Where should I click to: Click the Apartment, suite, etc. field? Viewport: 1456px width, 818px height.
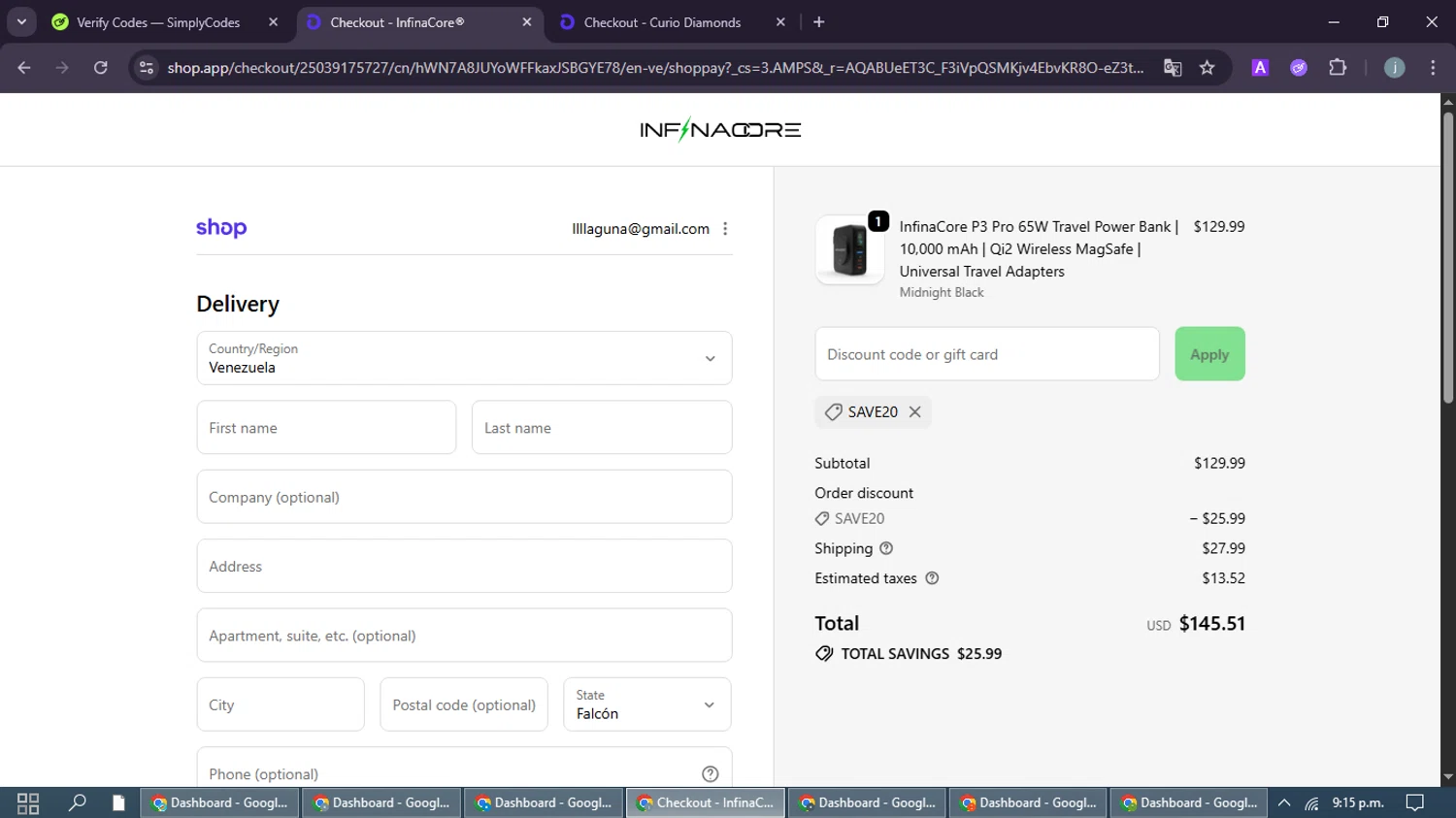[464, 636]
